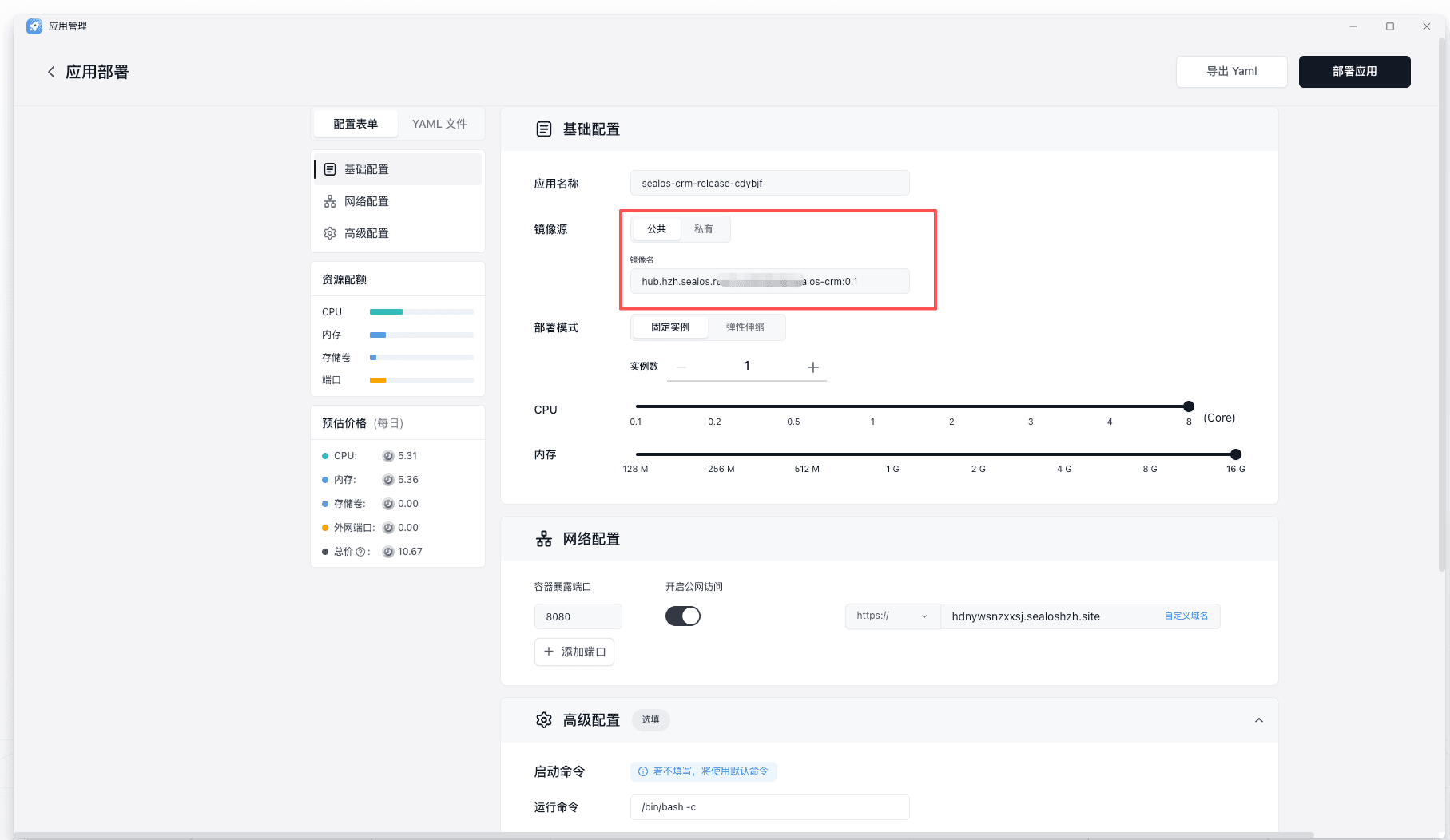Click the 基础配置 section header icon

pos(544,129)
